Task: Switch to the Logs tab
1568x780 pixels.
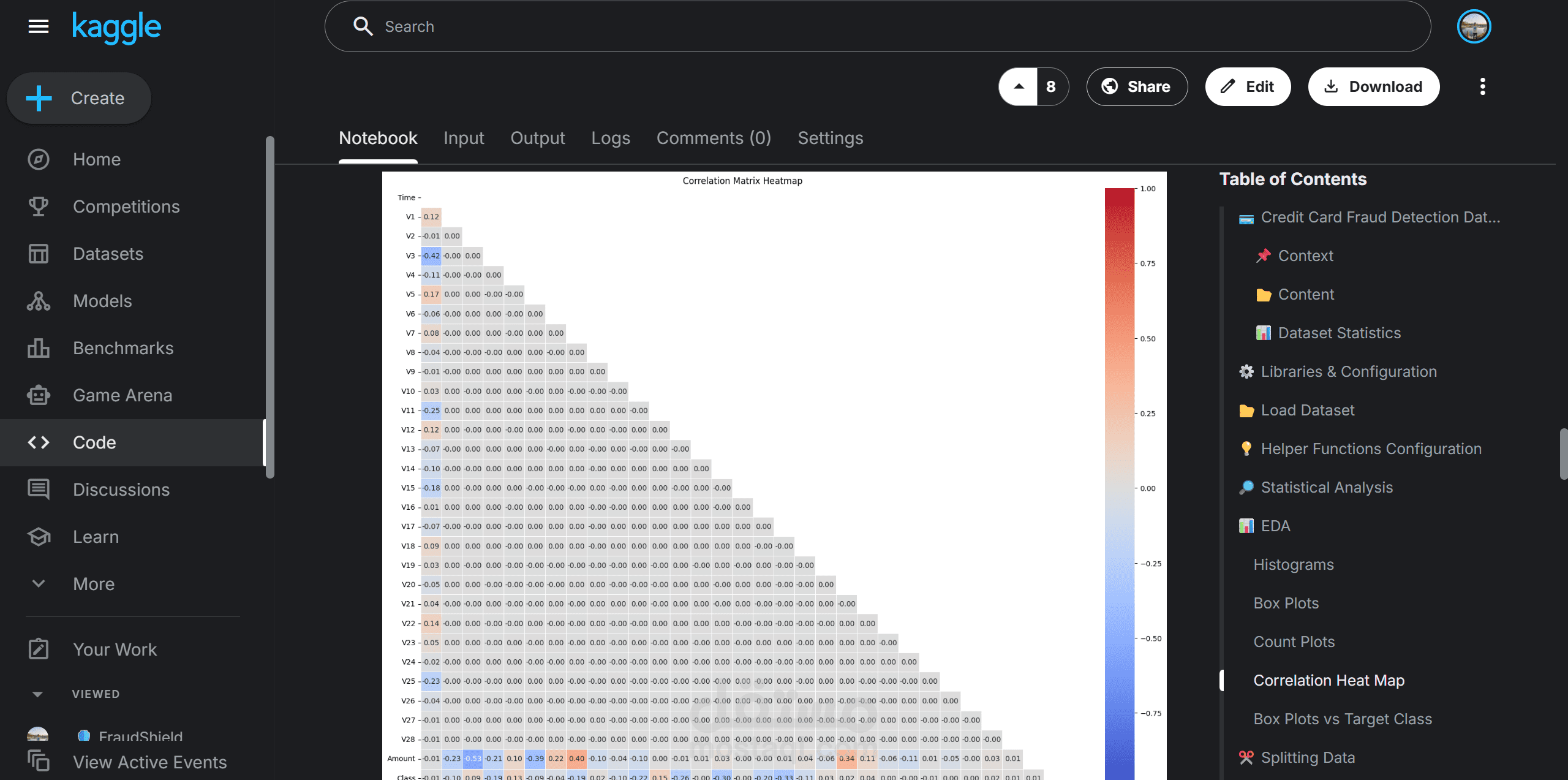Action: tap(610, 138)
